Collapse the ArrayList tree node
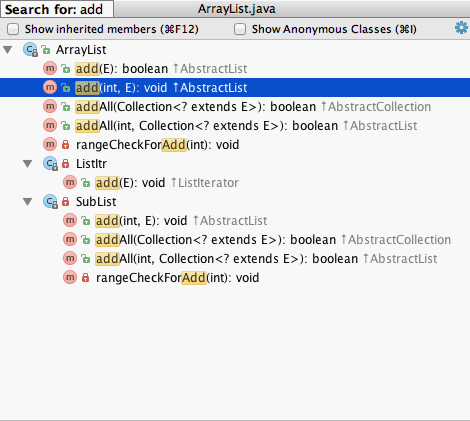 (8, 50)
